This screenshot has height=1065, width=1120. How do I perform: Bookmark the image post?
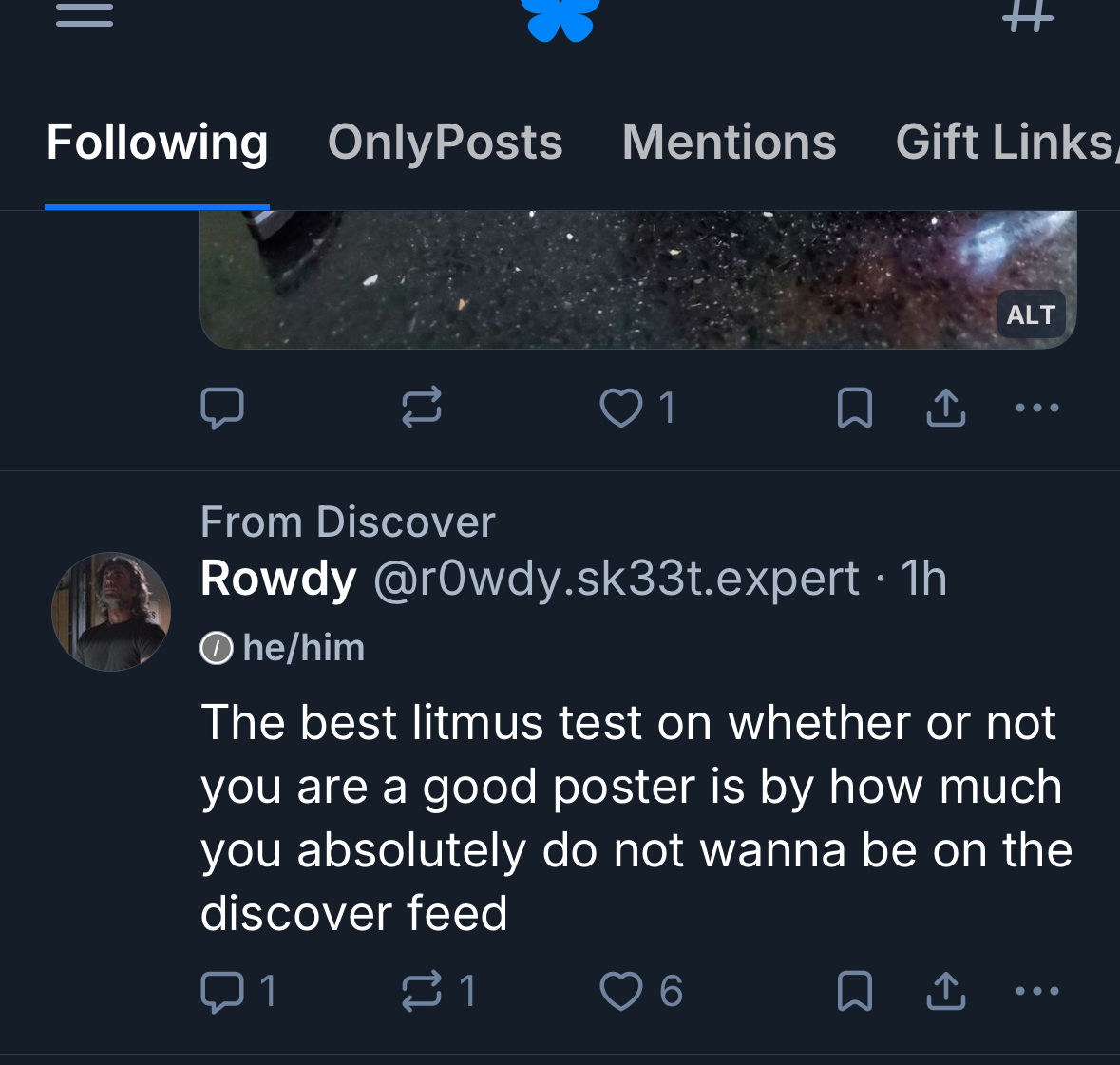click(855, 408)
